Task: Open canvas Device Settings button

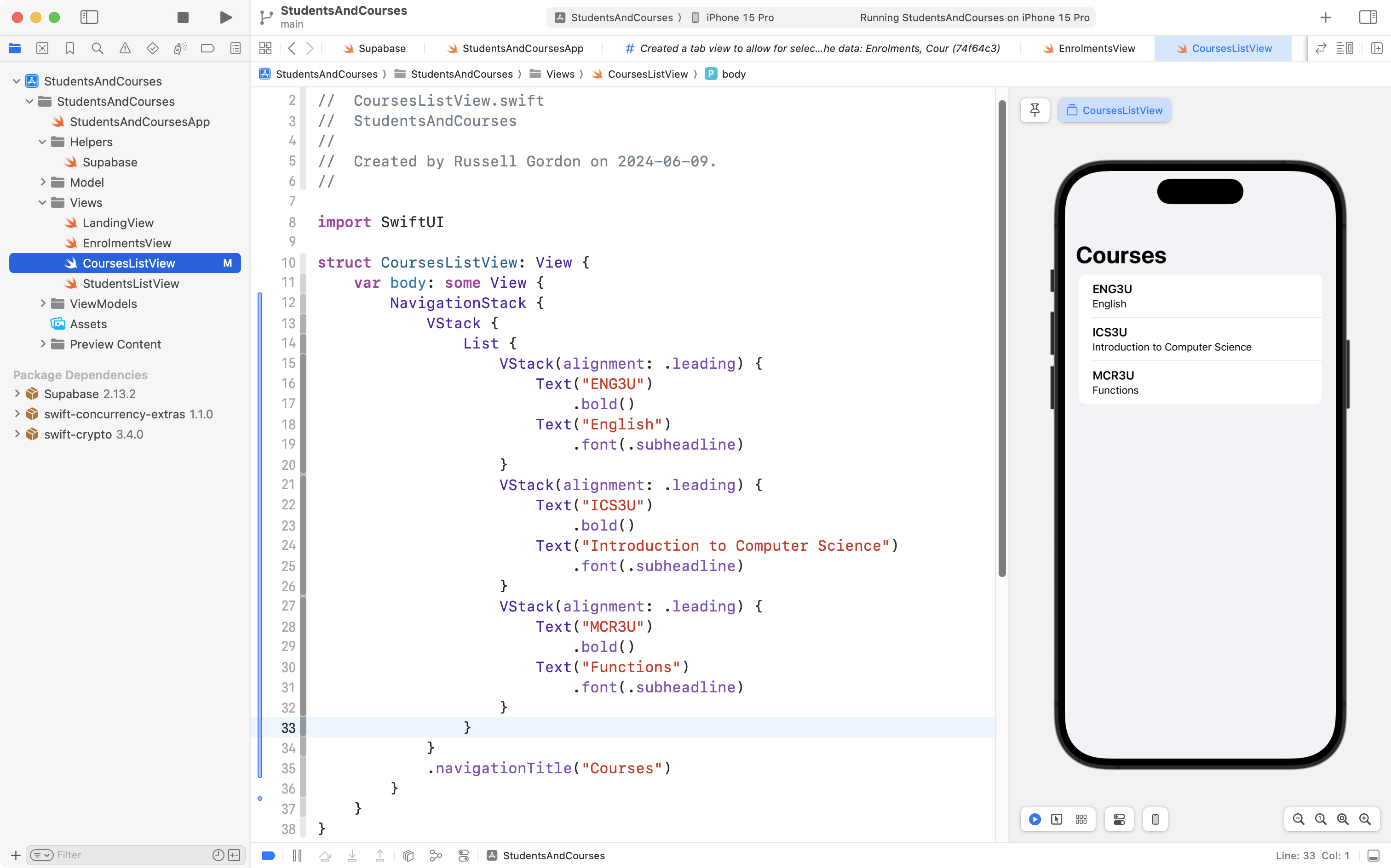Action: click(x=1119, y=819)
